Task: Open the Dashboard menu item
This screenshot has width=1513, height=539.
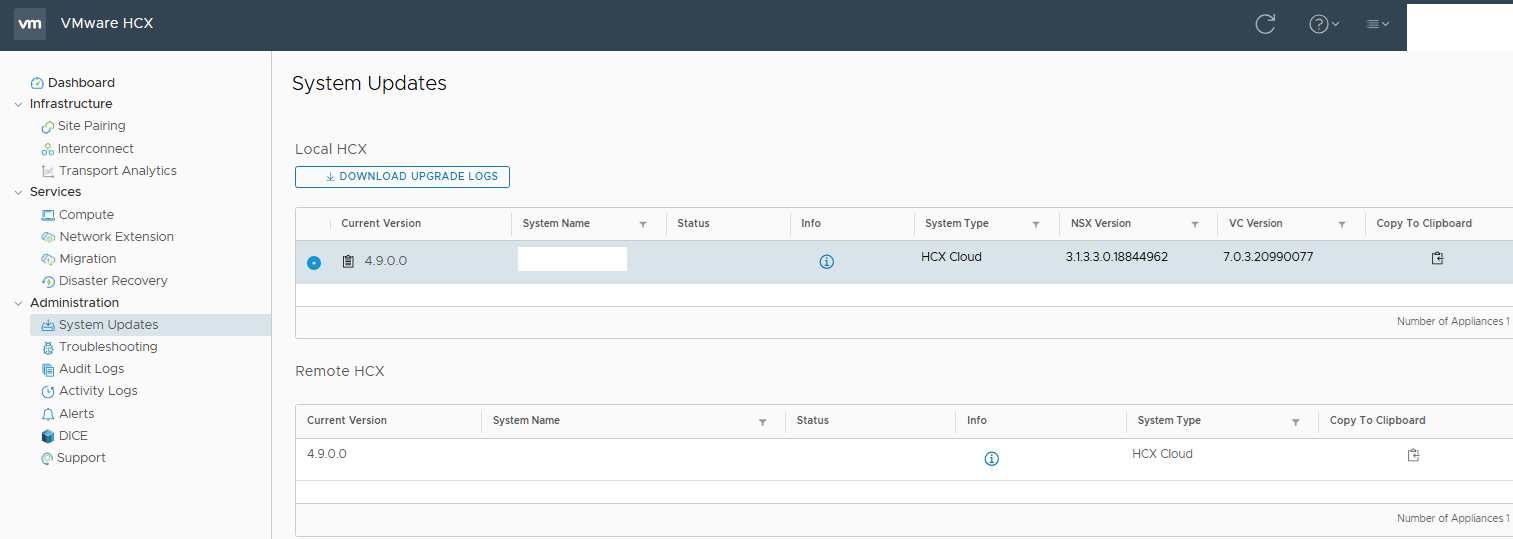Action: [80, 83]
